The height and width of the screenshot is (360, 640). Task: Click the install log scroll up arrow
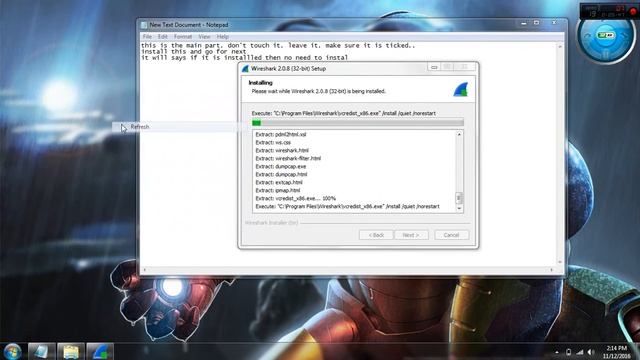click(x=459, y=134)
